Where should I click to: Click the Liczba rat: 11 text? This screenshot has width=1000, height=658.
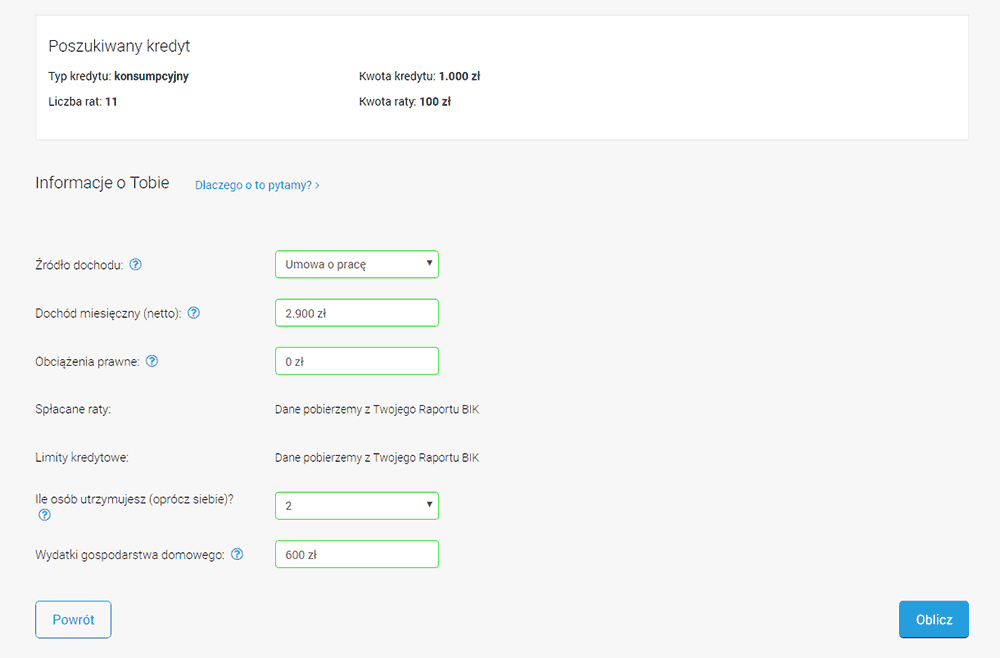pos(83,101)
